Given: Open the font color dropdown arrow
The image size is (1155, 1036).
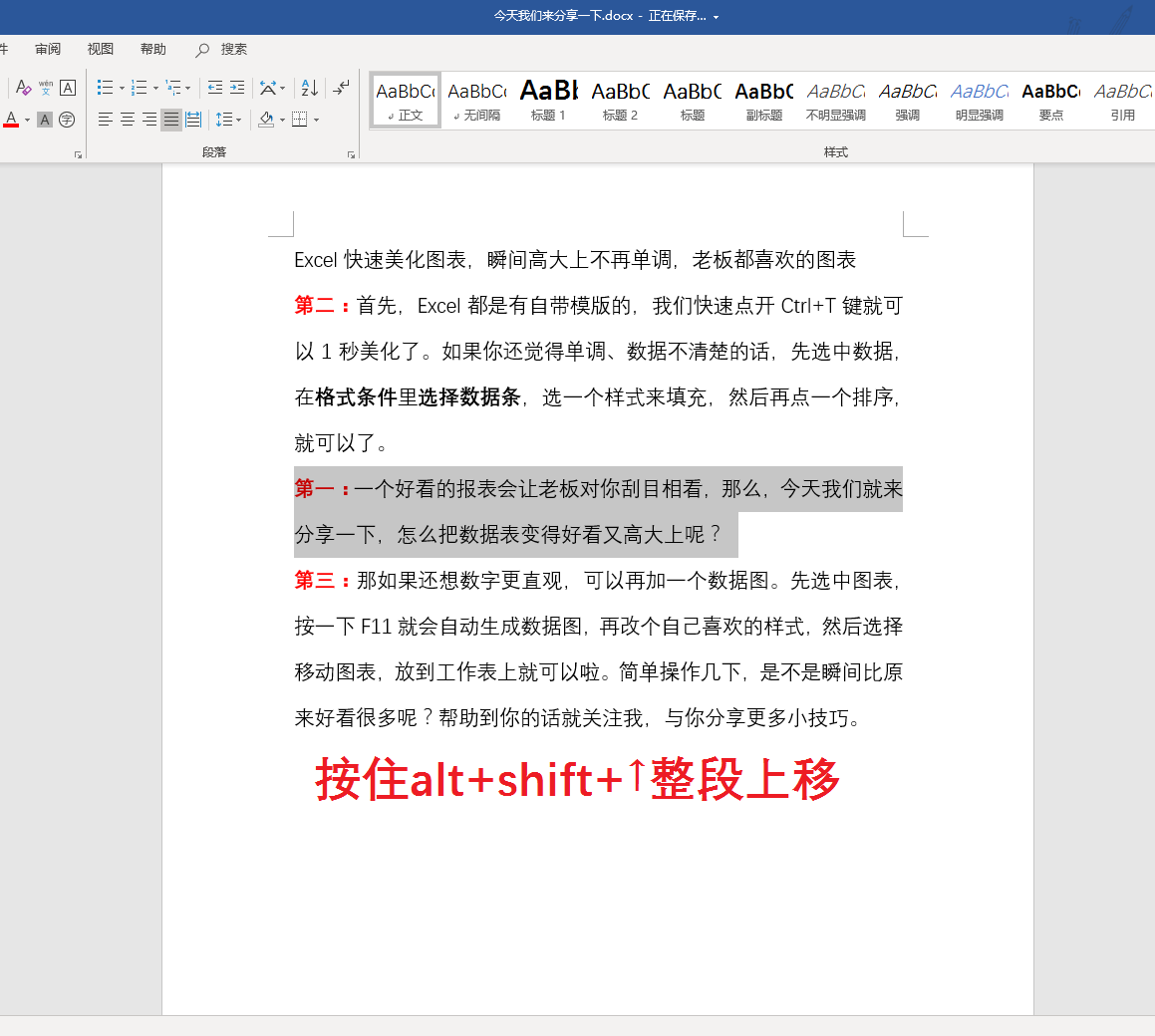Looking at the screenshot, I should (x=26, y=120).
